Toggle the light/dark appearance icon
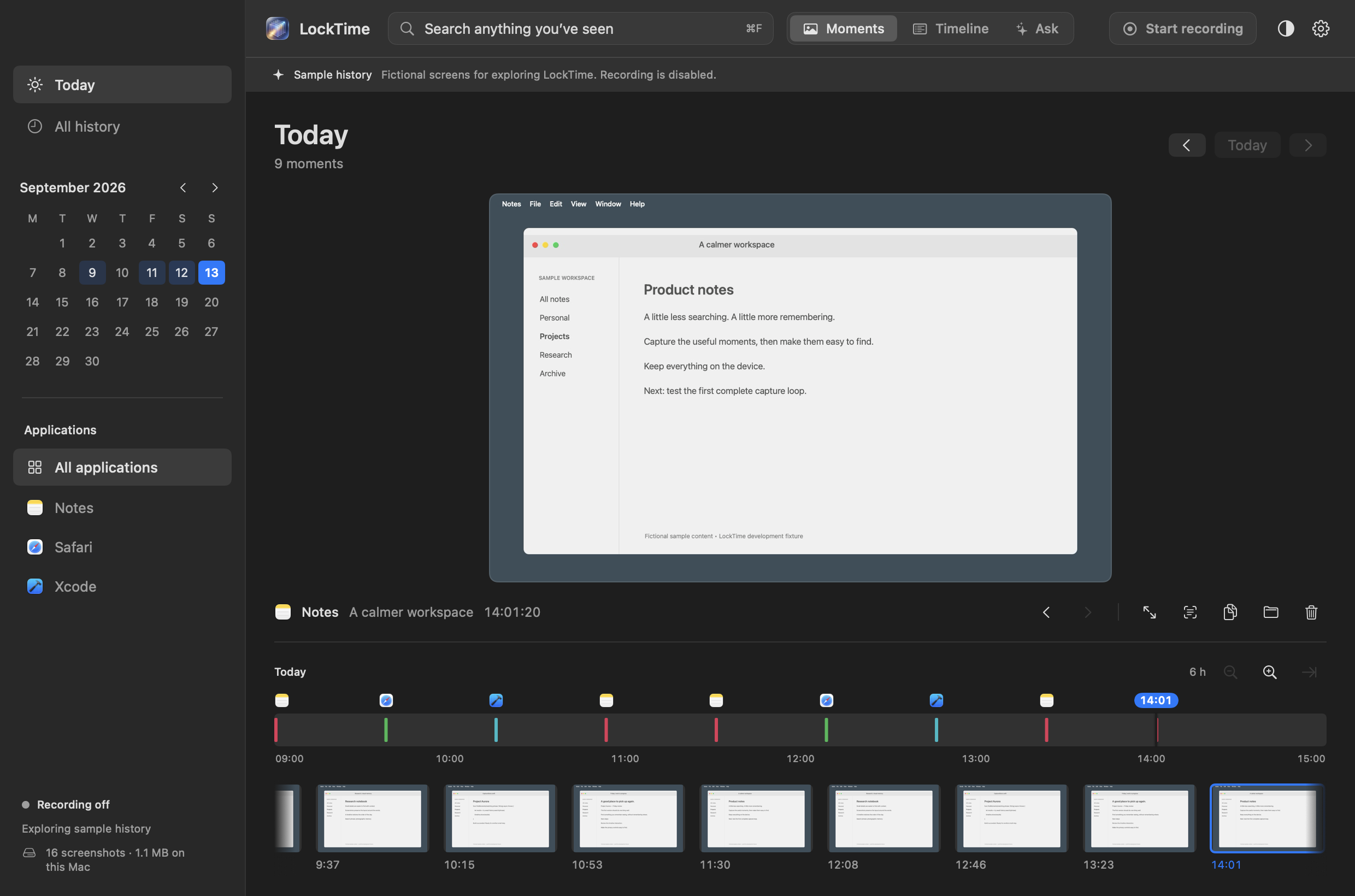The image size is (1355, 896). click(x=1285, y=28)
